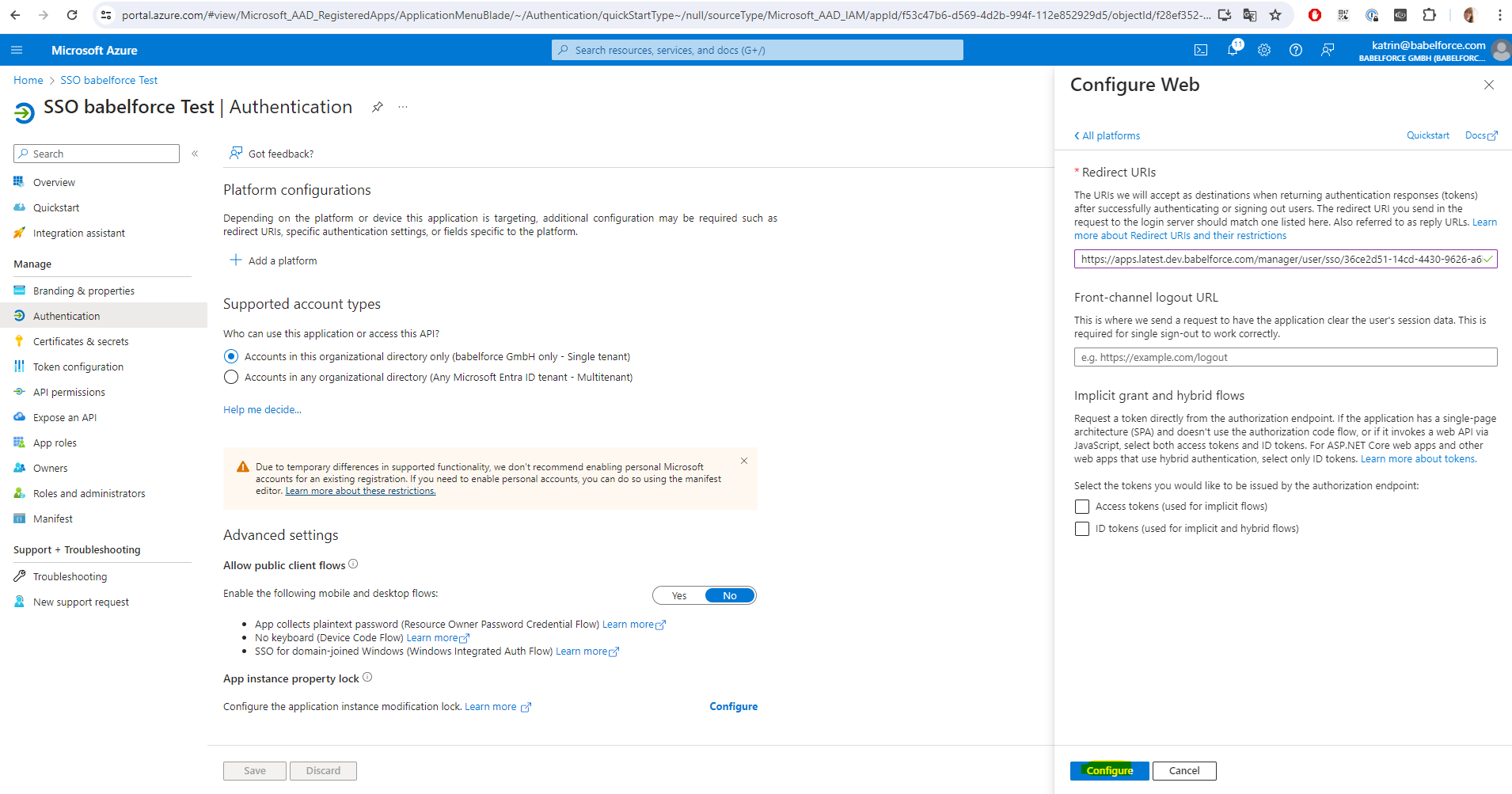Click the Allow public client flows info icon
The height and width of the screenshot is (794, 1512).
point(354,564)
